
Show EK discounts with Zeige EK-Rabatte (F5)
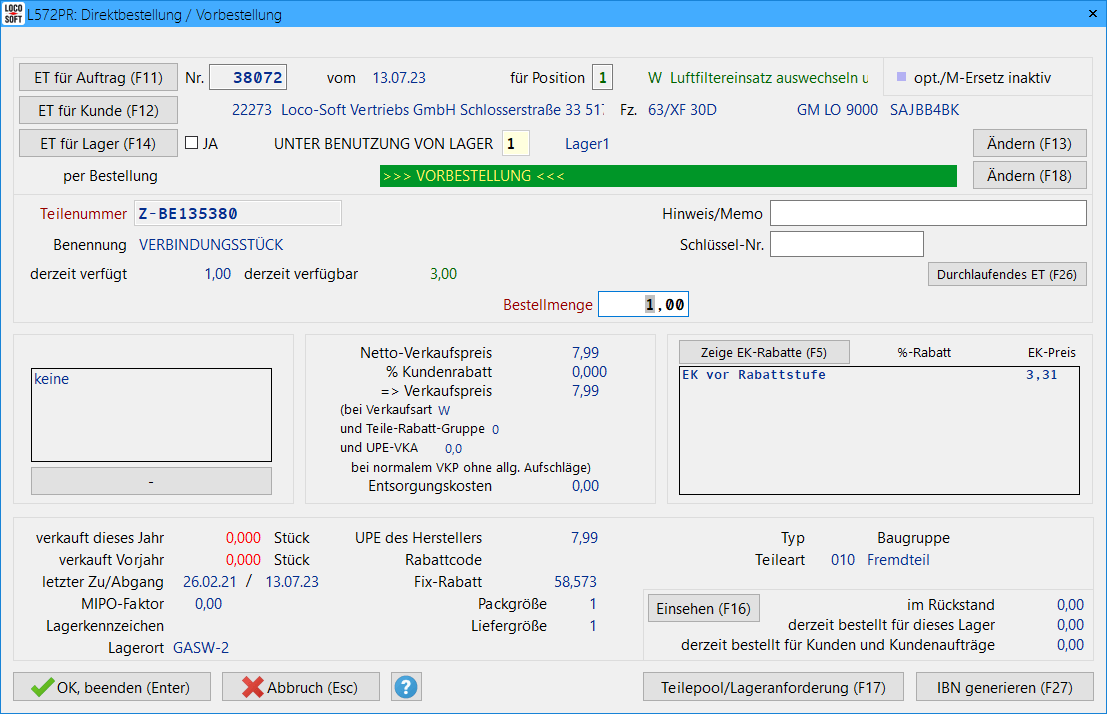point(764,352)
